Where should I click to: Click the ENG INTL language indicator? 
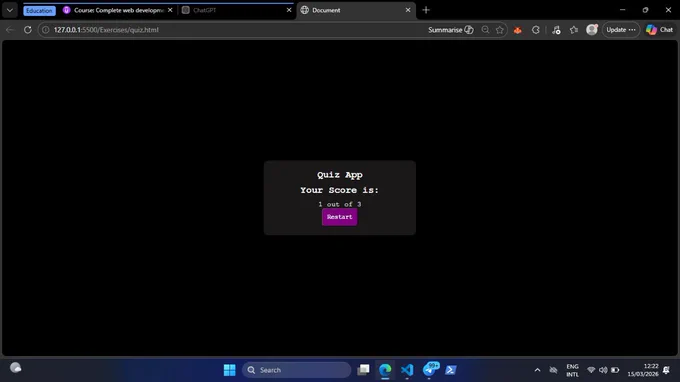tap(572, 370)
